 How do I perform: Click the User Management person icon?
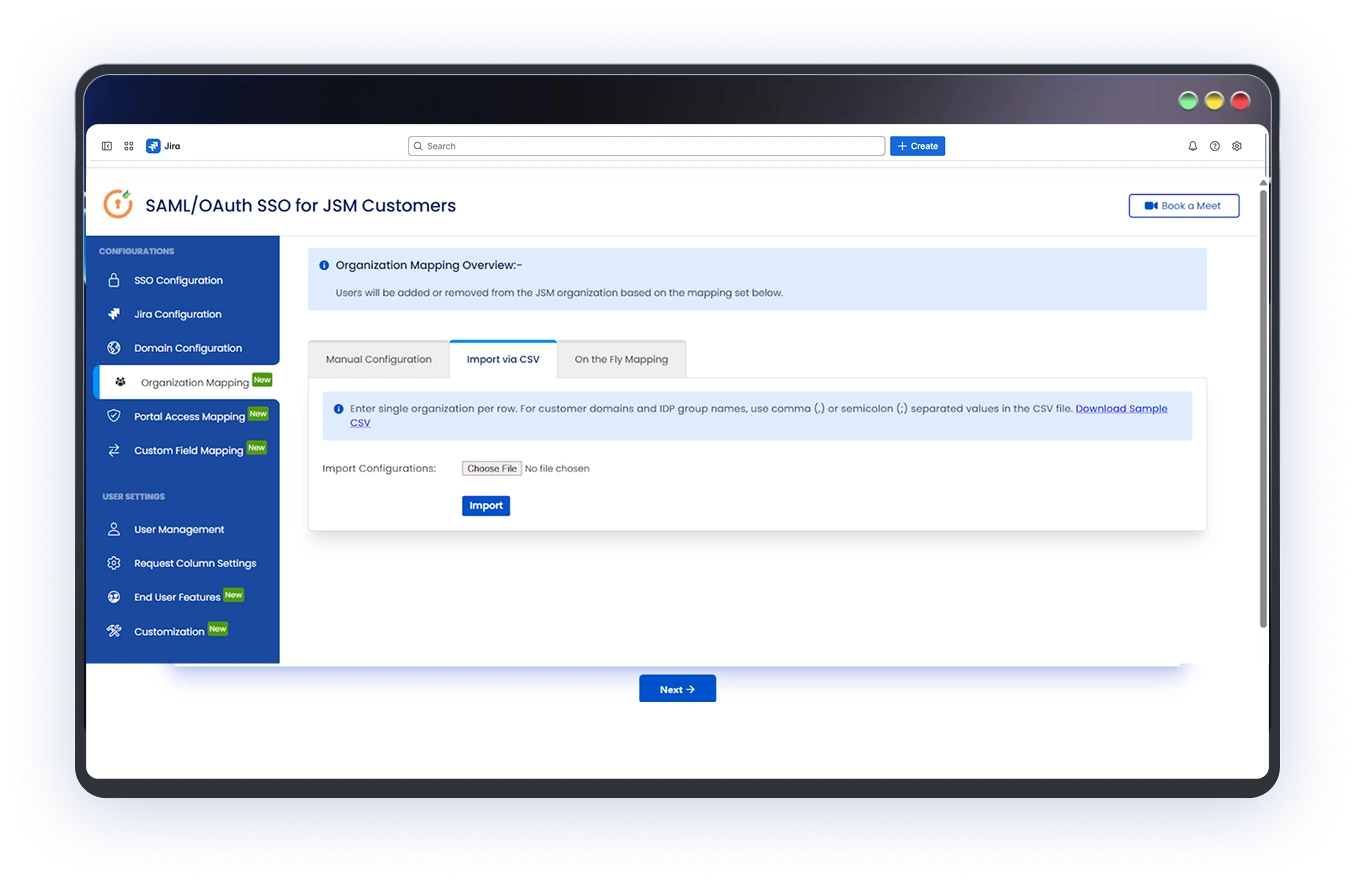[114, 529]
